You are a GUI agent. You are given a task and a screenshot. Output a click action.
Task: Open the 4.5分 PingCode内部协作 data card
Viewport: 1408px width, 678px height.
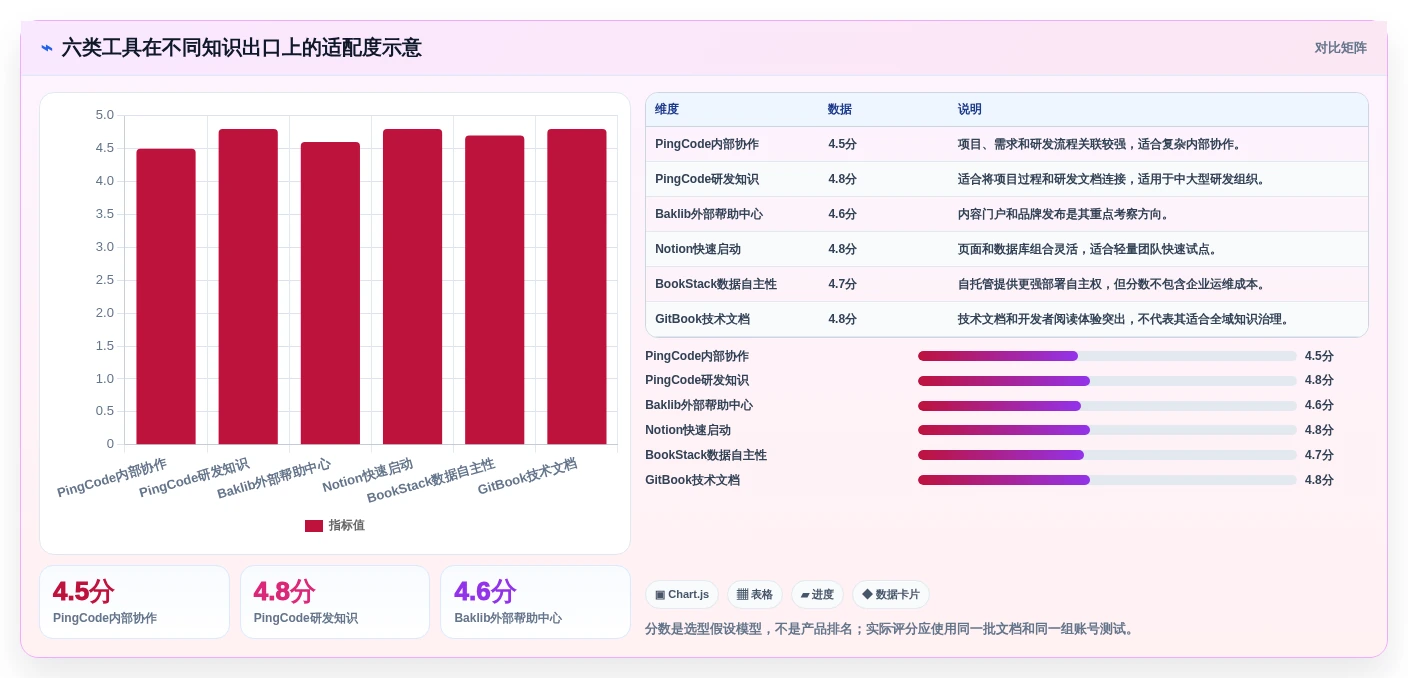[134, 602]
